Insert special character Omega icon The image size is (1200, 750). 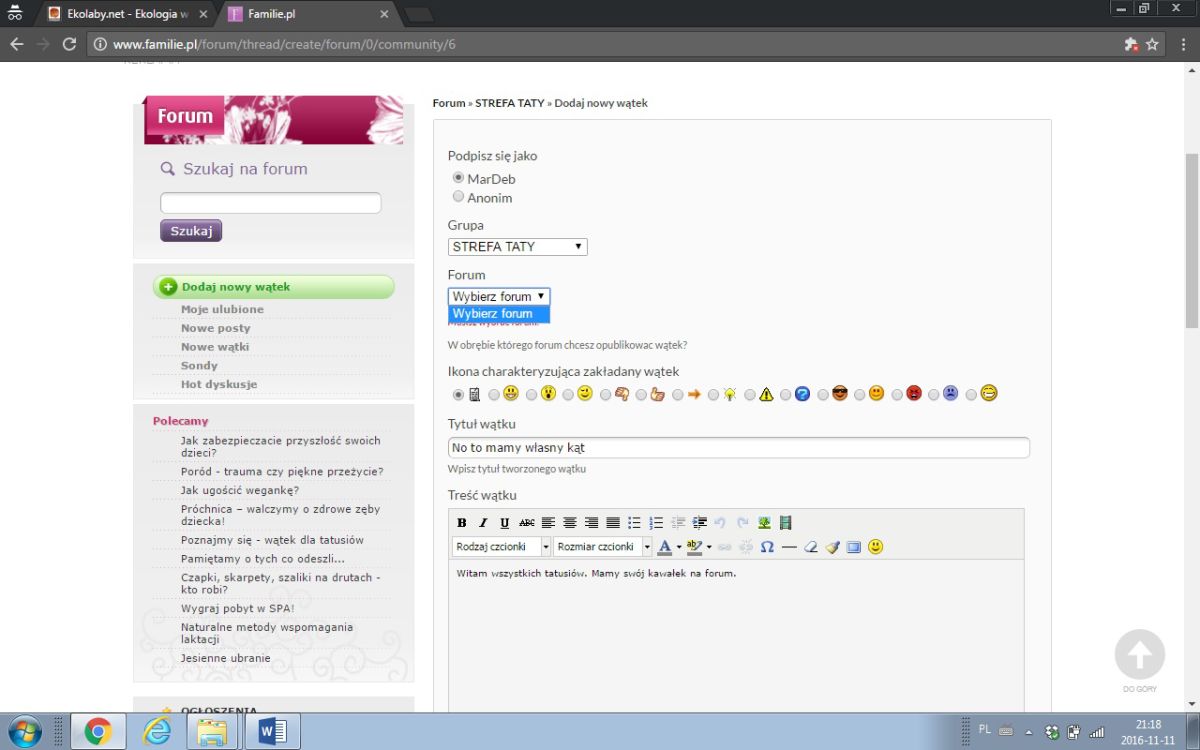click(x=767, y=547)
